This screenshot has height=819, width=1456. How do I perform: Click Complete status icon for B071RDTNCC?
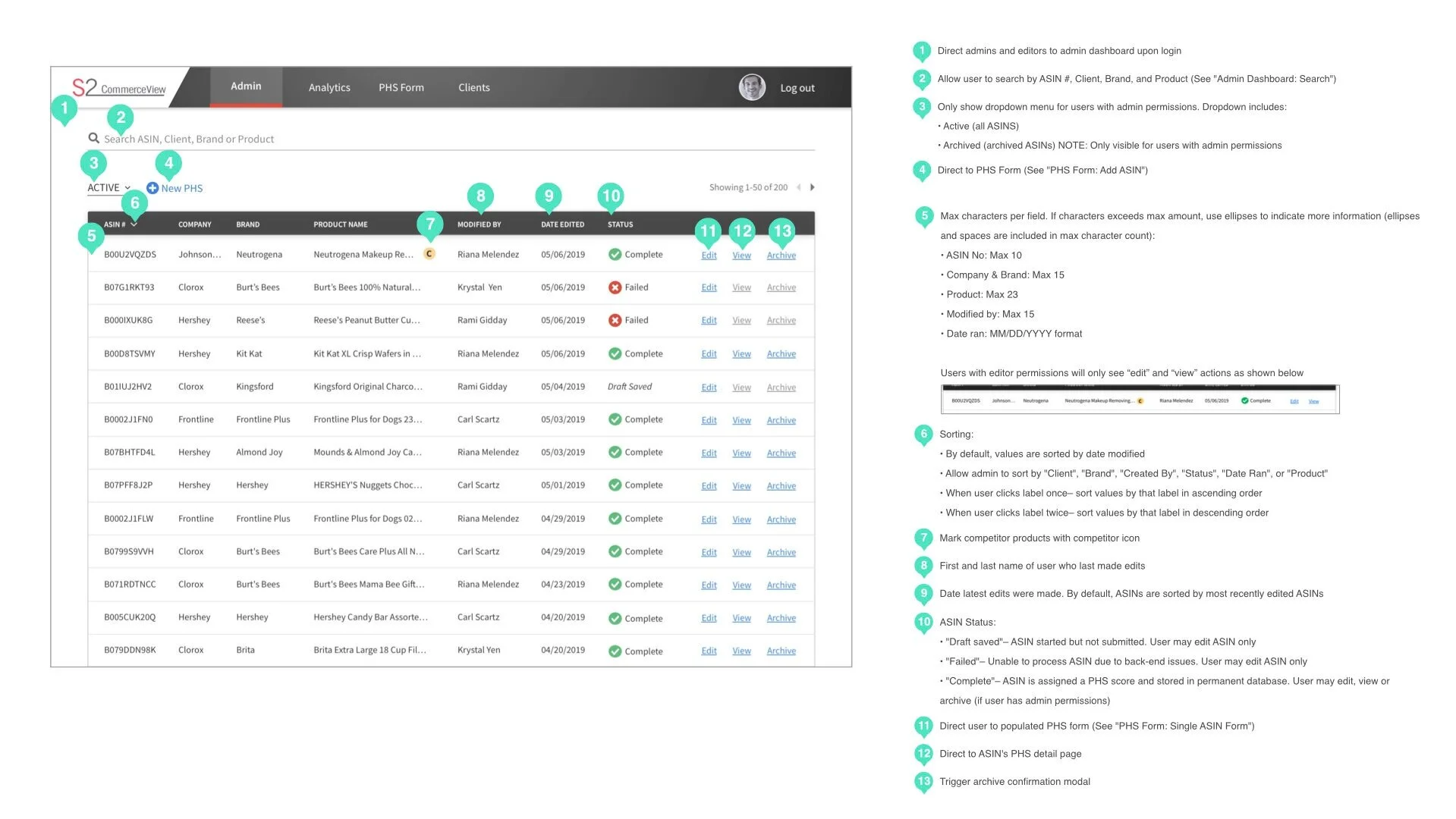(x=615, y=585)
